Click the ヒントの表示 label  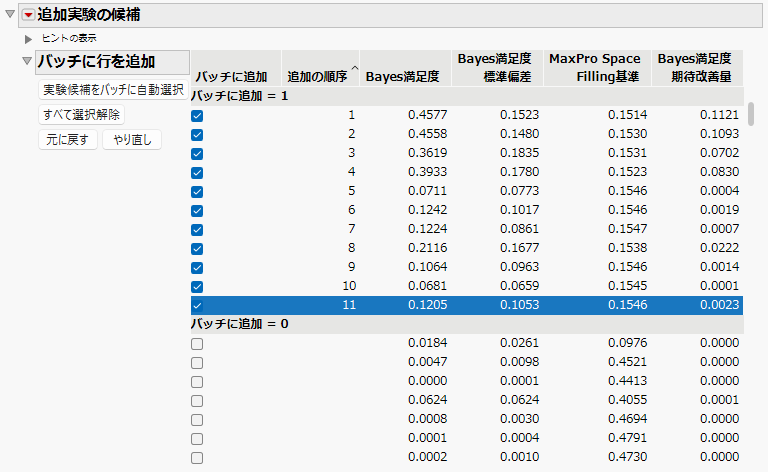click(x=69, y=38)
